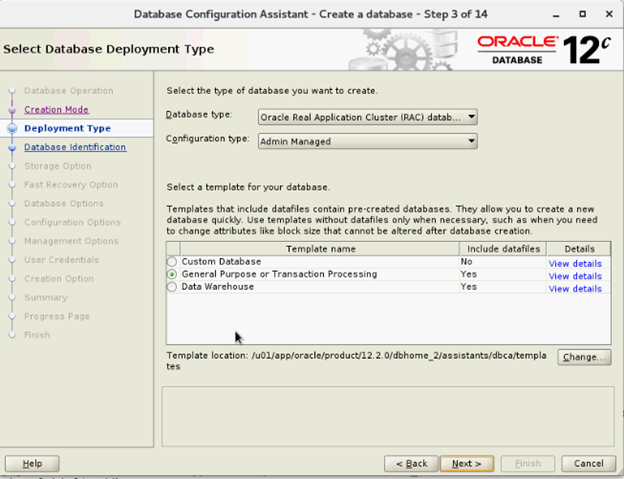
Task: Click the Include datafiles column header
Action: tap(503, 249)
